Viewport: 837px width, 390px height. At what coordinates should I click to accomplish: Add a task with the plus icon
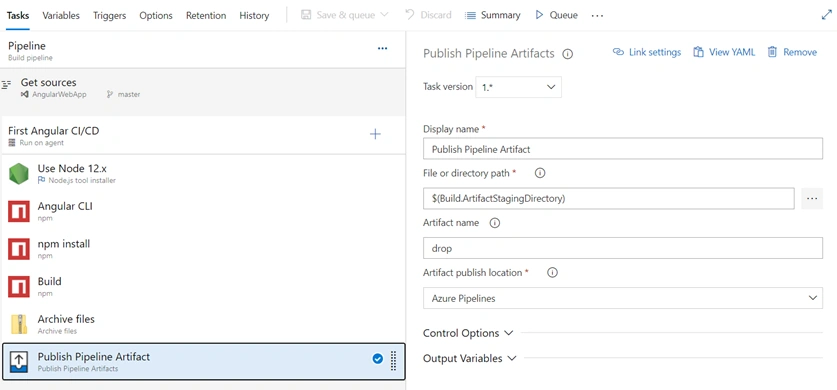375,134
